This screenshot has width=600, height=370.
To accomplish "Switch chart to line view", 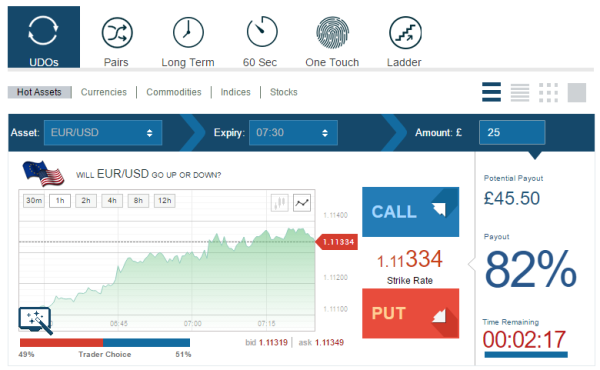I will [x=302, y=202].
